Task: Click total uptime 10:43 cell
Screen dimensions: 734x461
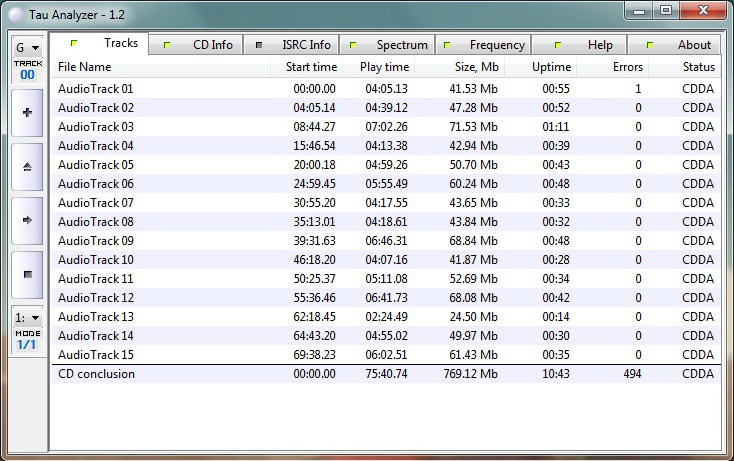Action: tap(556, 374)
